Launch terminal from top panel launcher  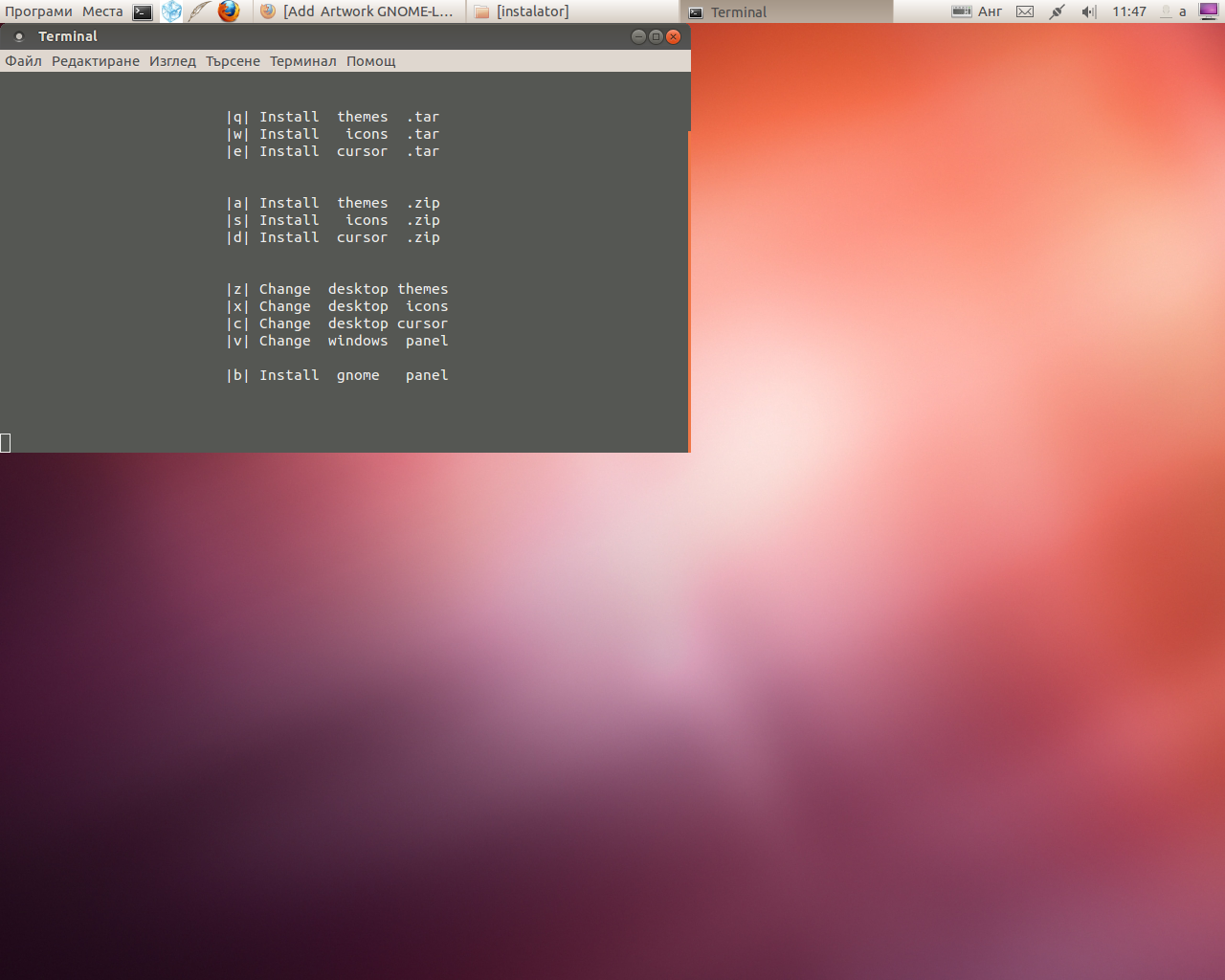coord(143,11)
